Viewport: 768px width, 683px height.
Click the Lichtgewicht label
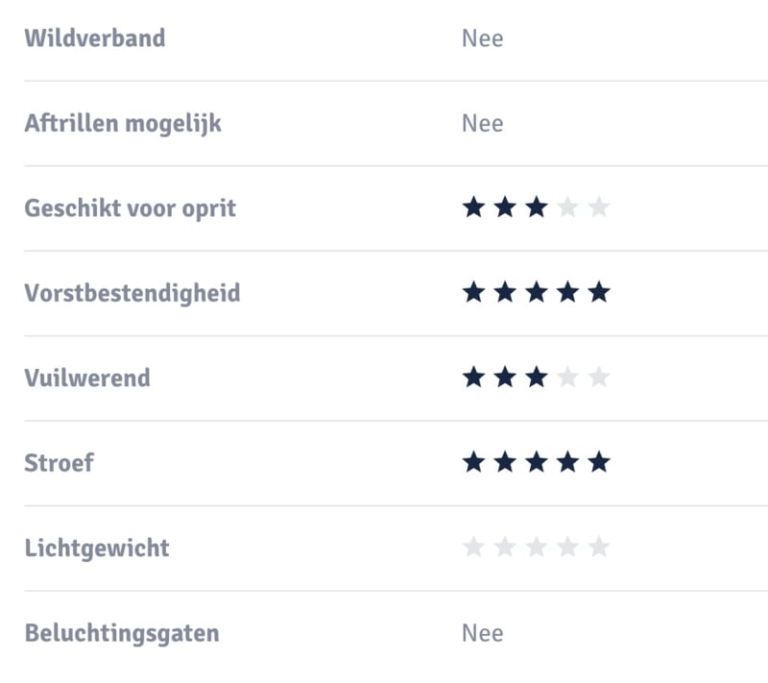[x=97, y=548]
